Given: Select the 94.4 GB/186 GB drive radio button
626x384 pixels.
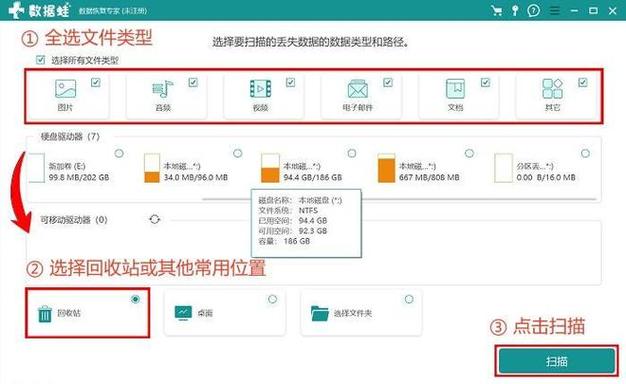Looking at the screenshot, I should click(x=352, y=153).
